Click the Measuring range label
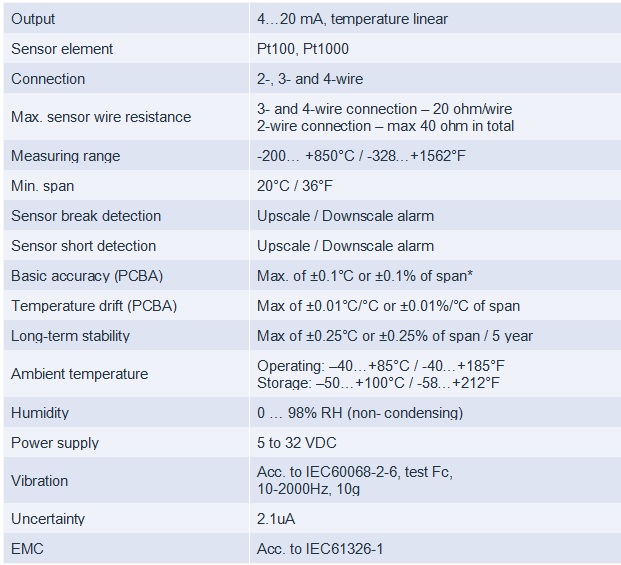This screenshot has width=621, height=565. (65, 156)
